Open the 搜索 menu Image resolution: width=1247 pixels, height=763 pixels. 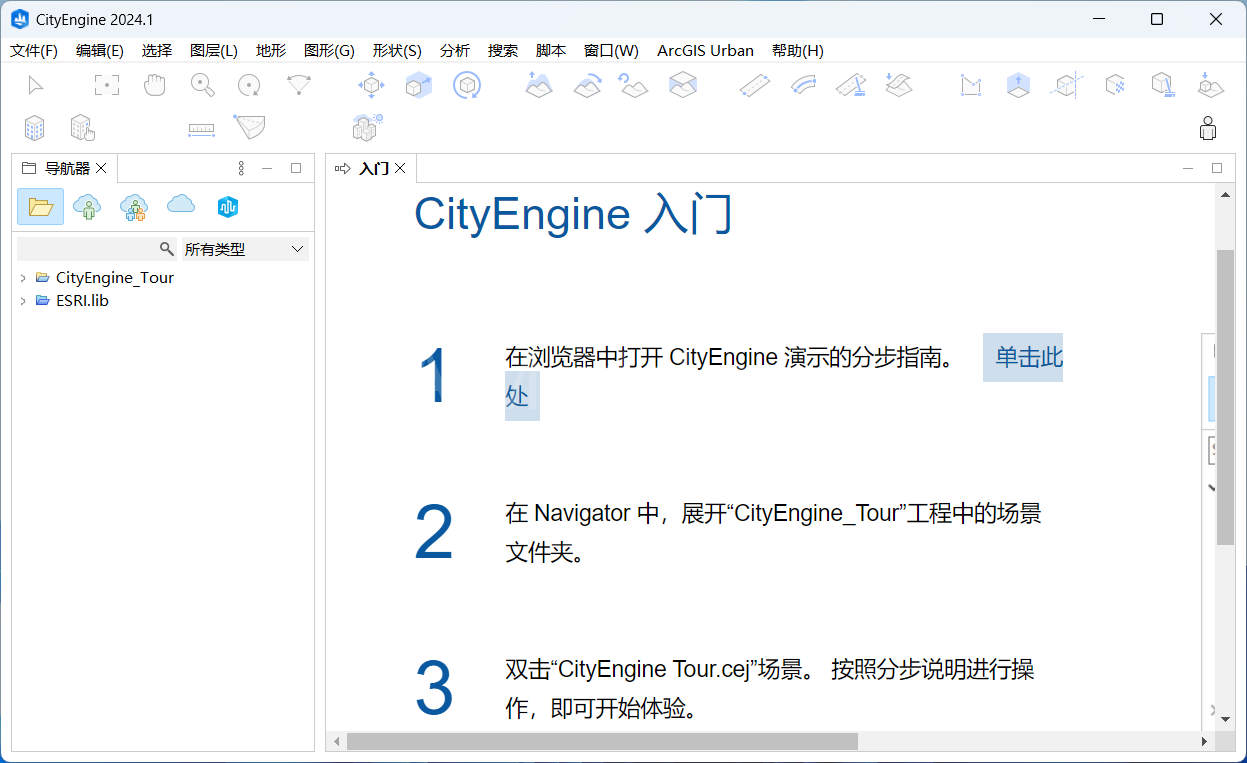coord(503,51)
